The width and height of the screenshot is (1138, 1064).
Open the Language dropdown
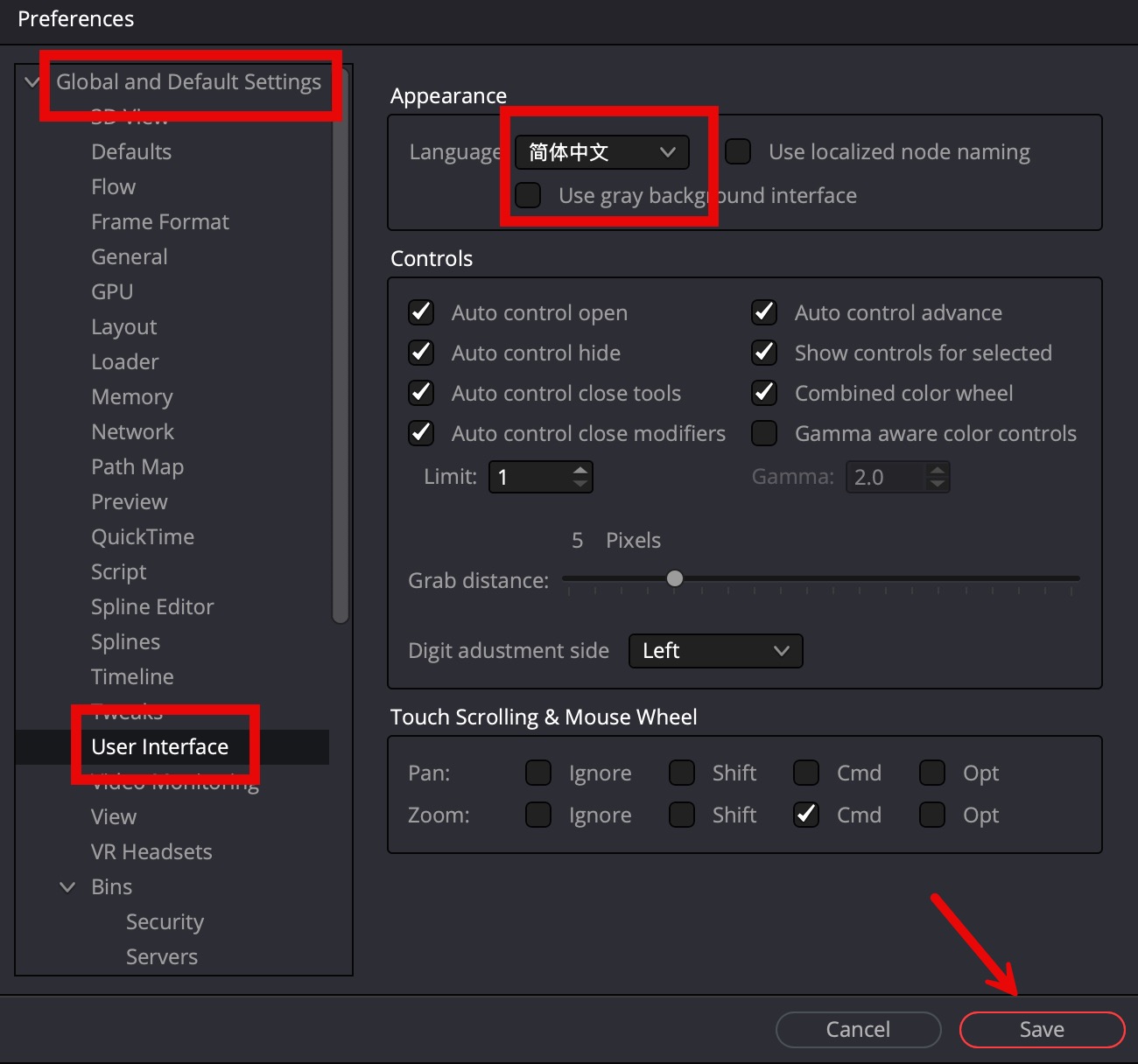coord(601,152)
